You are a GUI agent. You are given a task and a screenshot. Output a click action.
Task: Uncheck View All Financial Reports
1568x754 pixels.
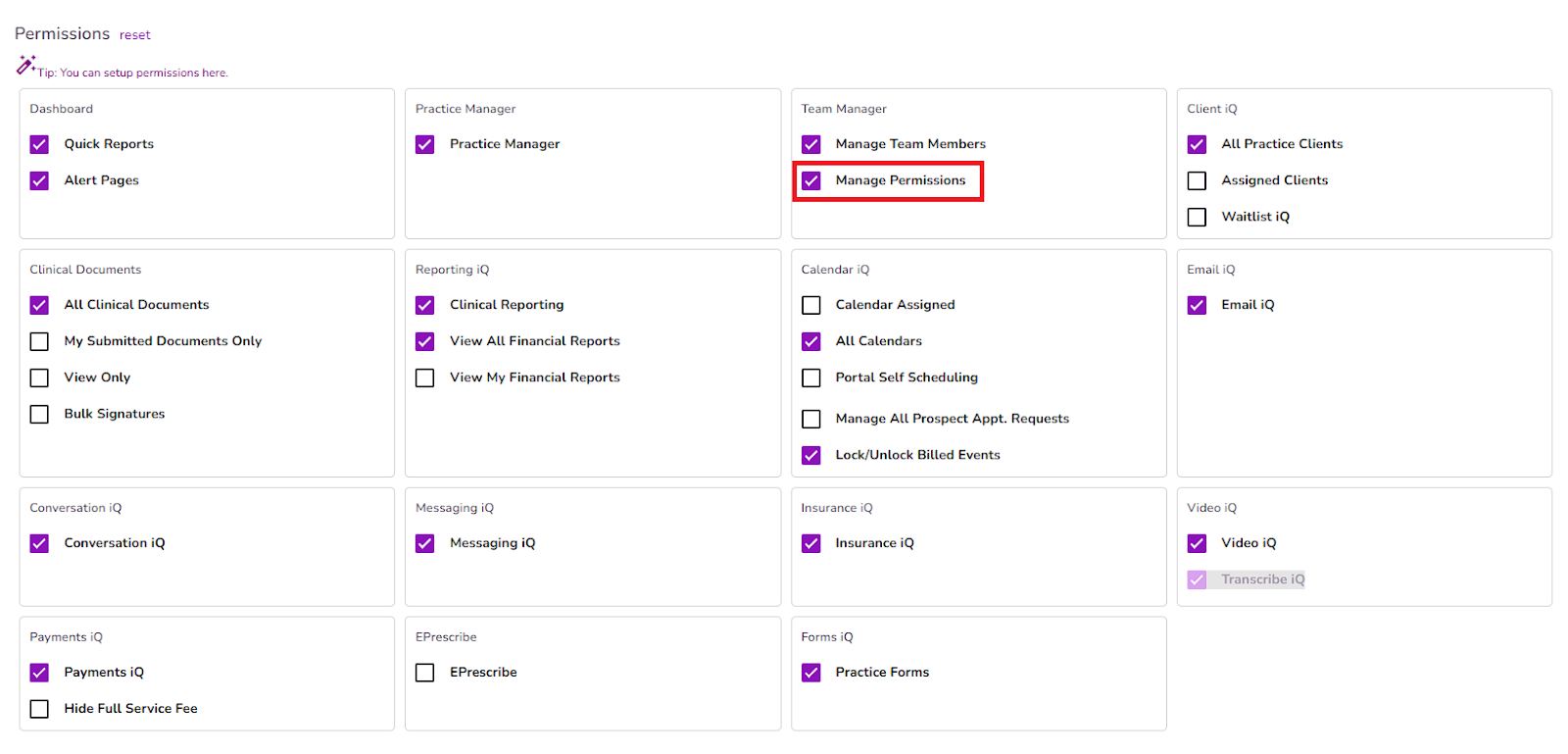(424, 341)
